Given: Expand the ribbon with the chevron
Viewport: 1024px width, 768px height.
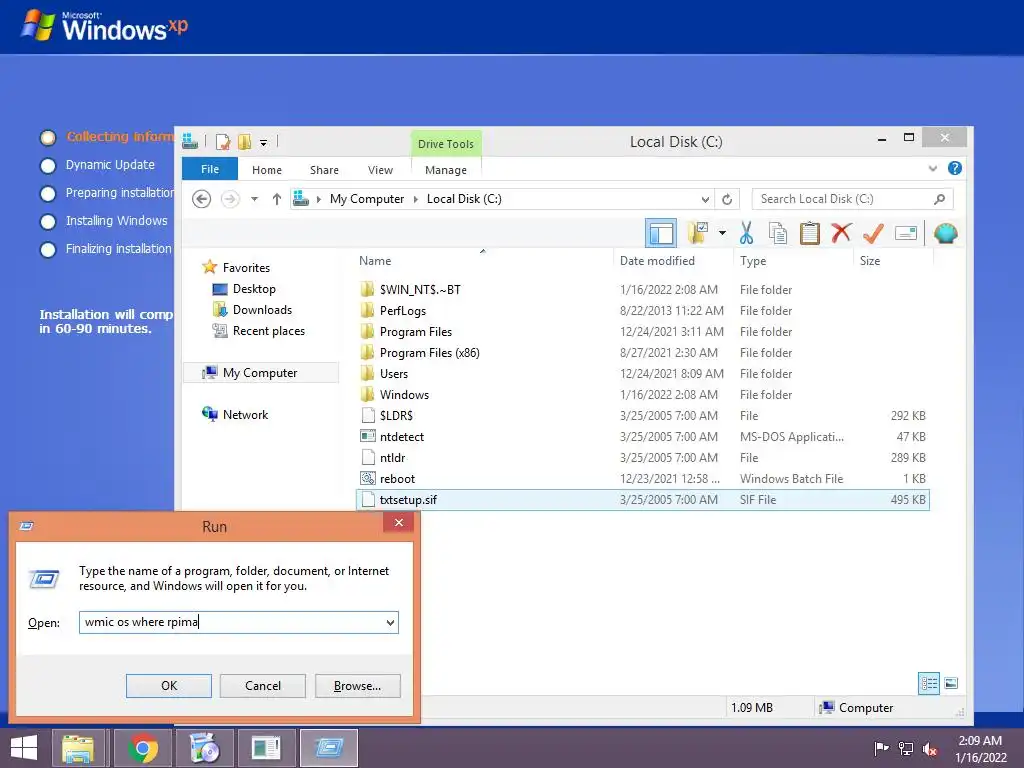Looking at the screenshot, I should 933,168.
